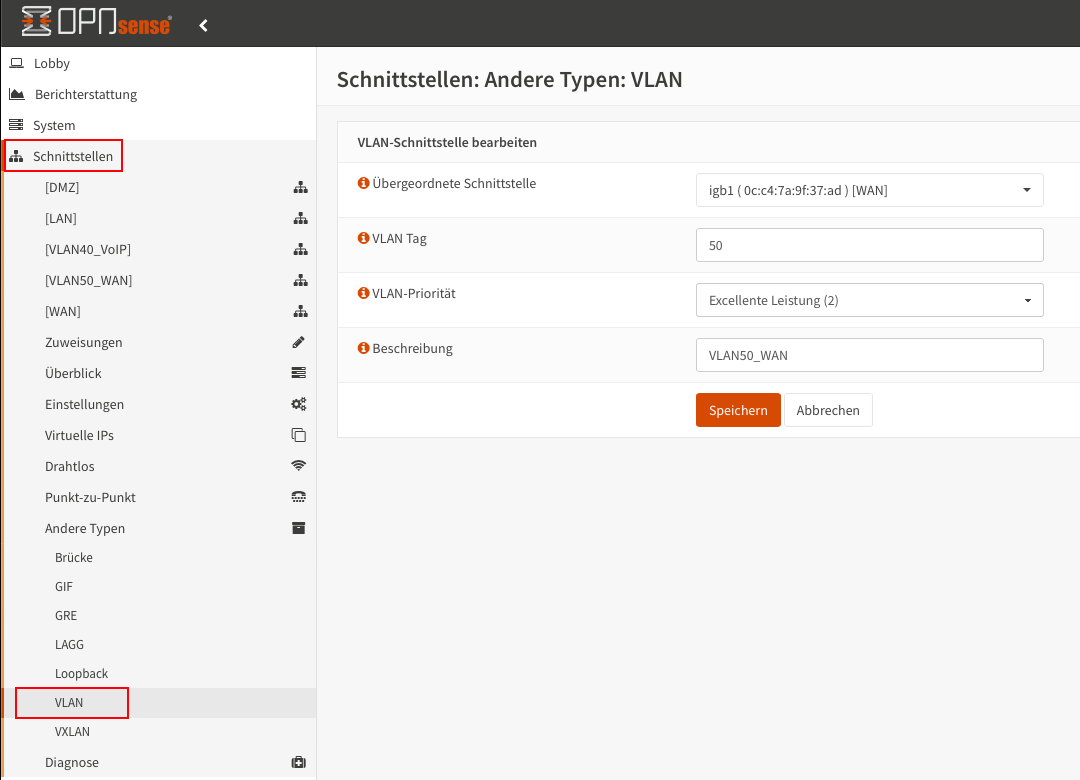Click the wifi icon for Drahtlos
Screen dimensions: 1080x780
coord(298,466)
